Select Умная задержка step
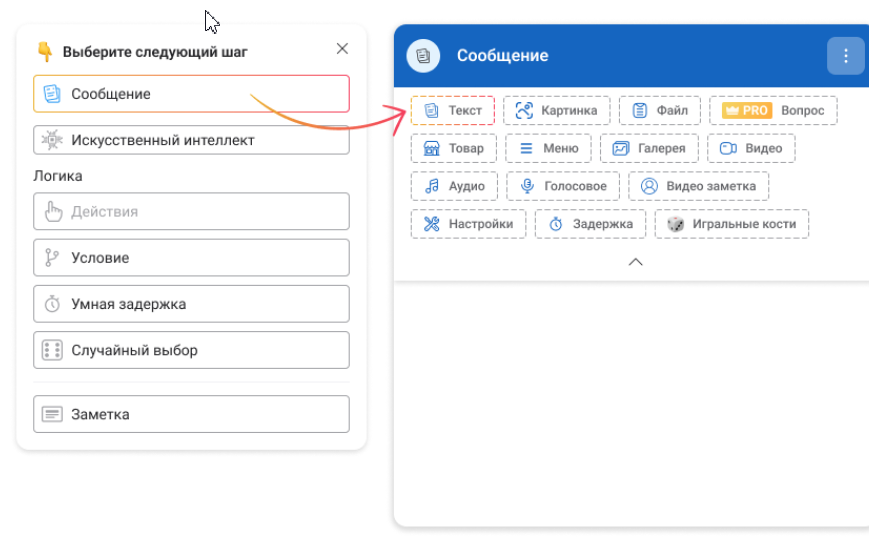The height and width of the screenshot is (541, 869). 191,304
